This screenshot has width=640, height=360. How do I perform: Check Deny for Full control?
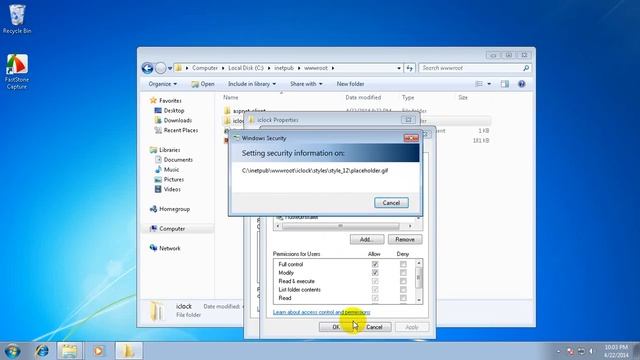click(403, 264)
